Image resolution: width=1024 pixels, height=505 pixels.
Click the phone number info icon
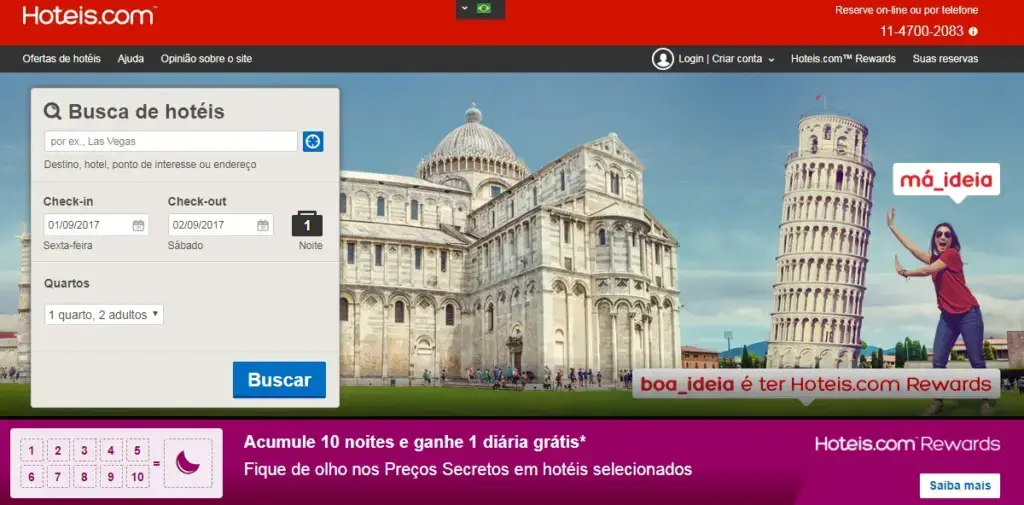[x=973, y=31]
